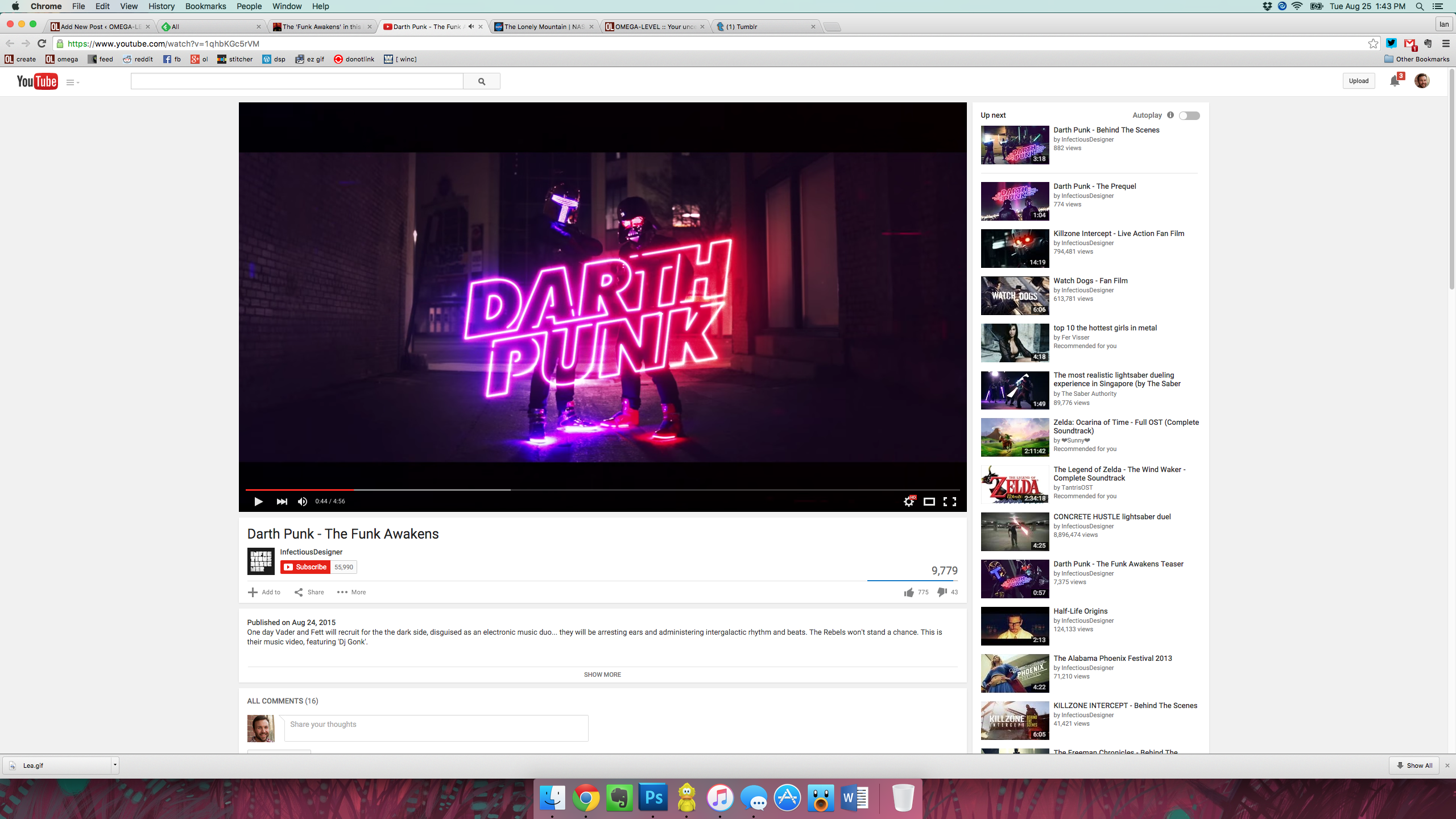Open video player settings gear
The height and width of the screenshot is (819, 1456).
909,501
